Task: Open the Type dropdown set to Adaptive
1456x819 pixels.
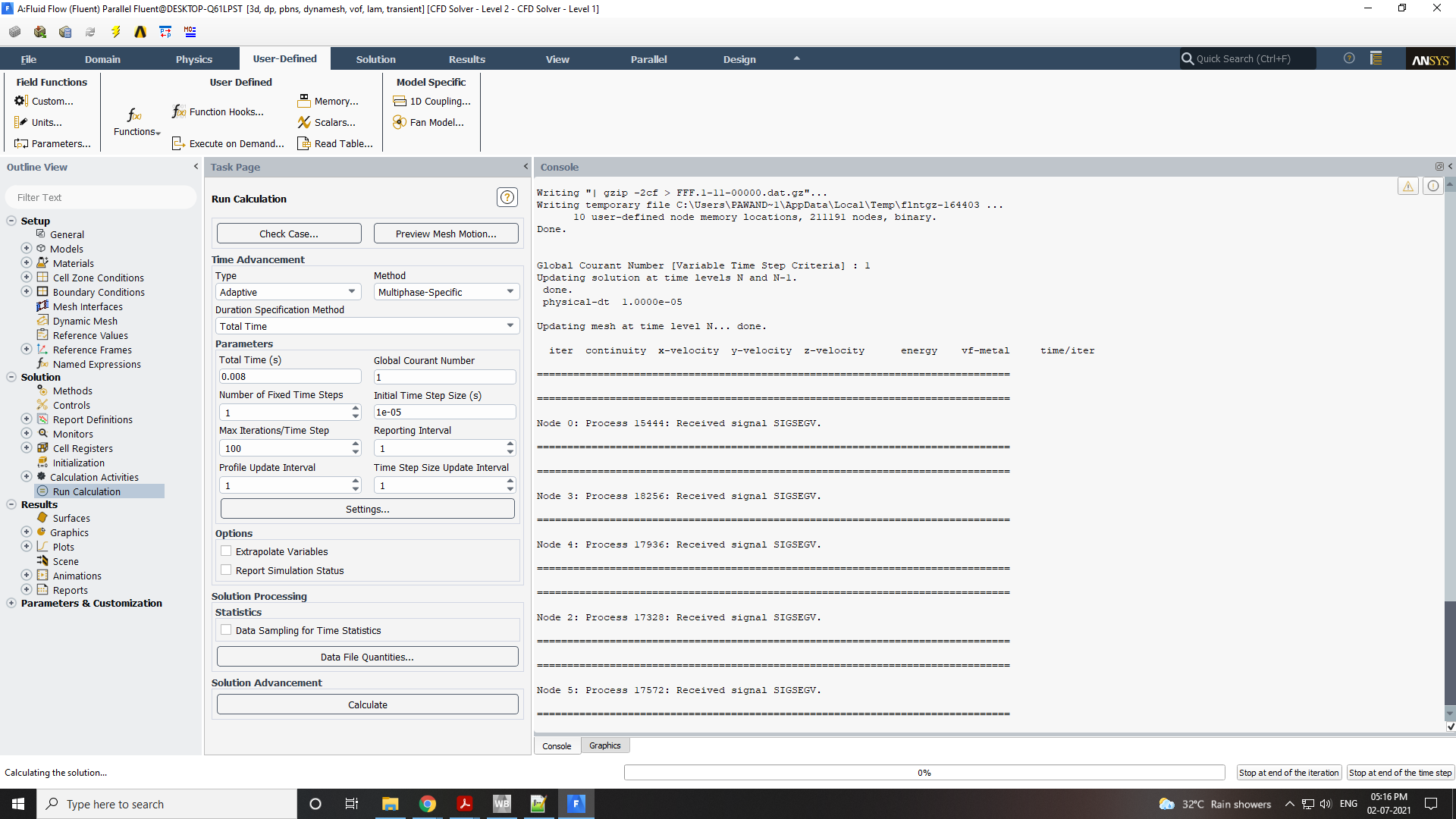Action: tap(288, 292)
